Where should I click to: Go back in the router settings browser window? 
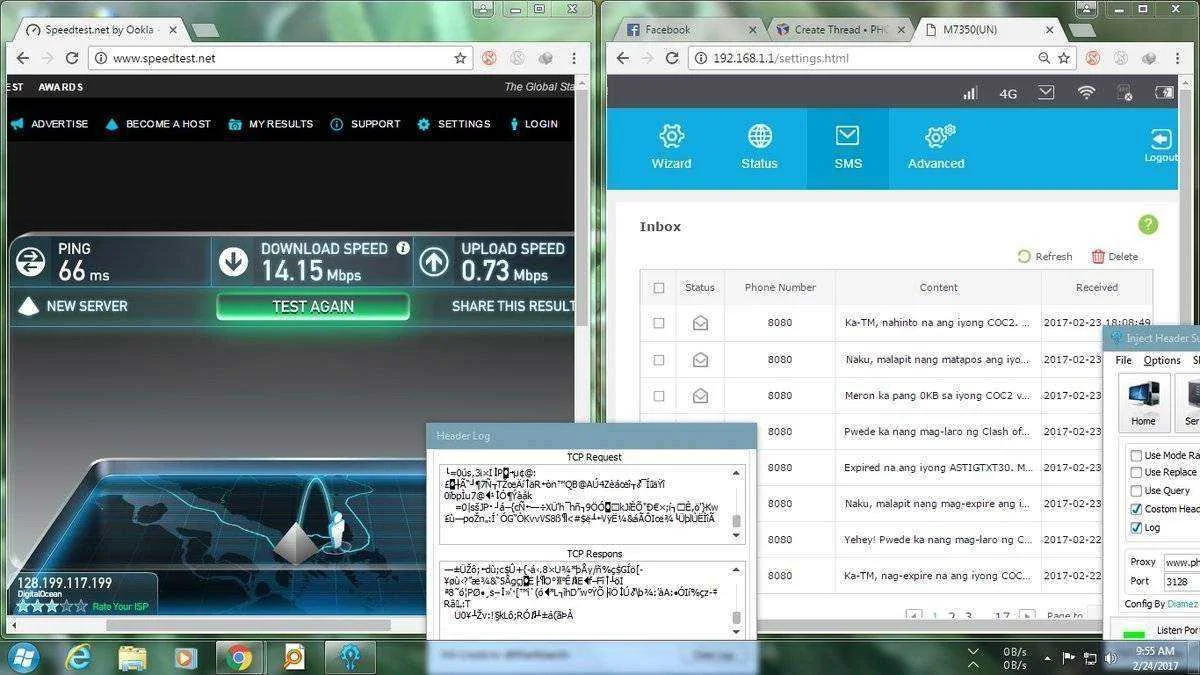pyautogui.click(x=622, y=58)
